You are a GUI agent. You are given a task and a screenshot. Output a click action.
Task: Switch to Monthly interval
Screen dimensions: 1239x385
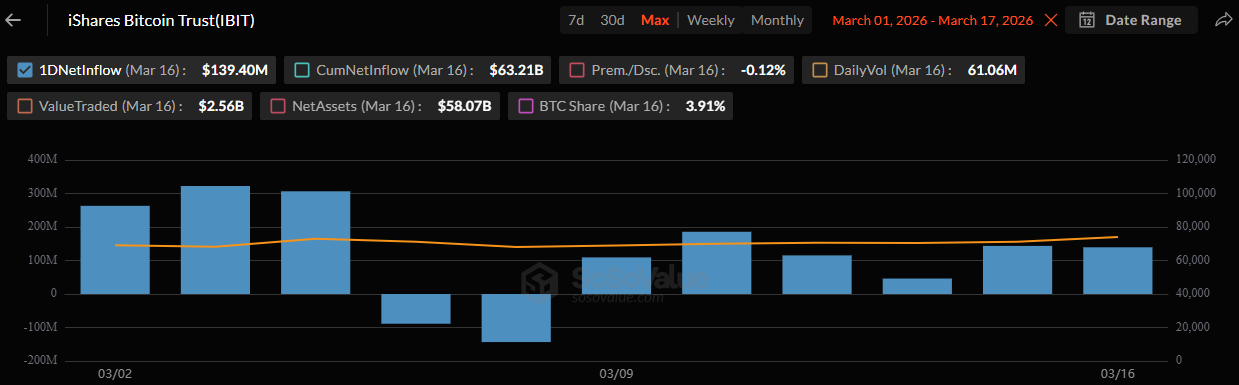coord(777,20)
